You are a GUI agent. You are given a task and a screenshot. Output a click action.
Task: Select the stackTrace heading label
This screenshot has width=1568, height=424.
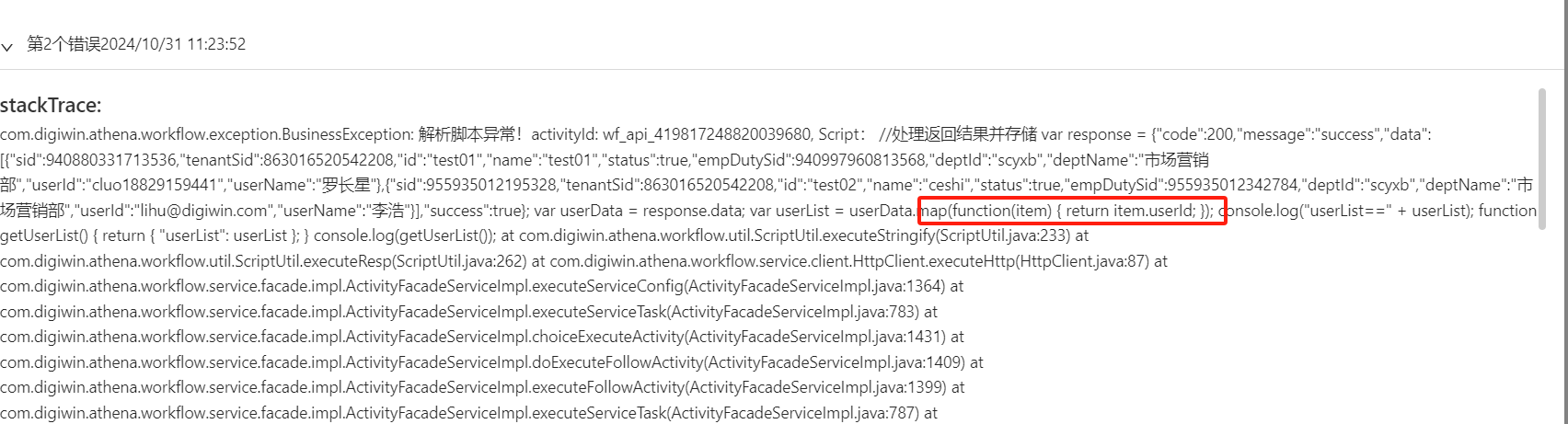coord(51,106)
